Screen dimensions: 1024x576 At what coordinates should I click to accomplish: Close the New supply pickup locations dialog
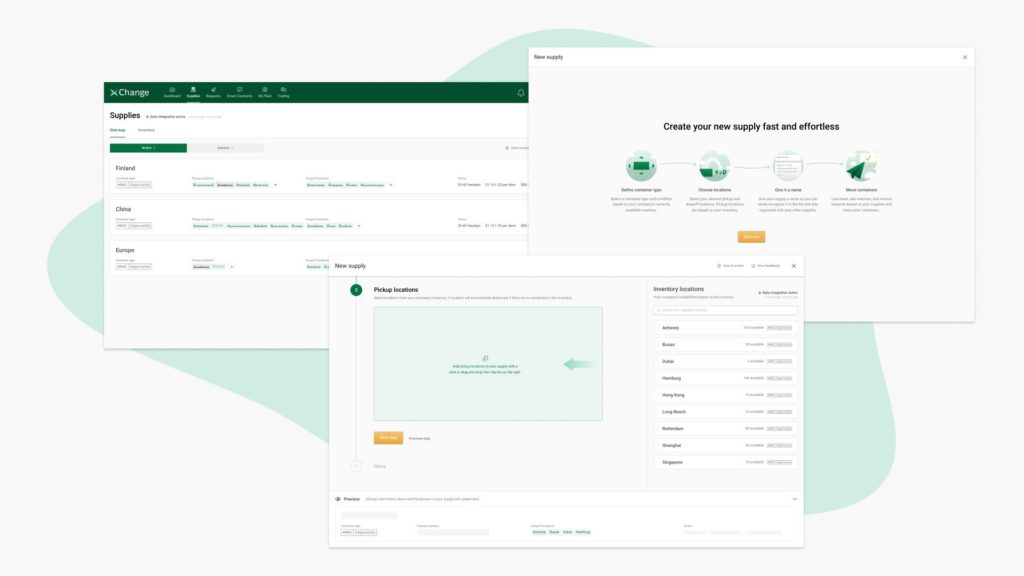click(x=793, y=266)
